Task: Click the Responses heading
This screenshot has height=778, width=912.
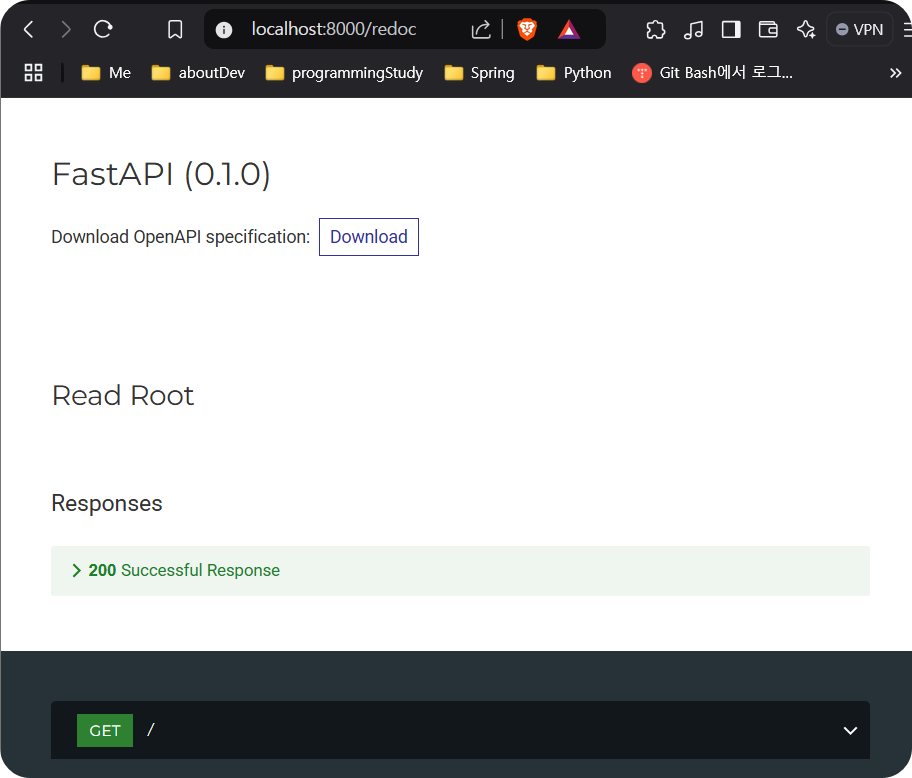Action: pyautogui.click(x=107, y=503)
